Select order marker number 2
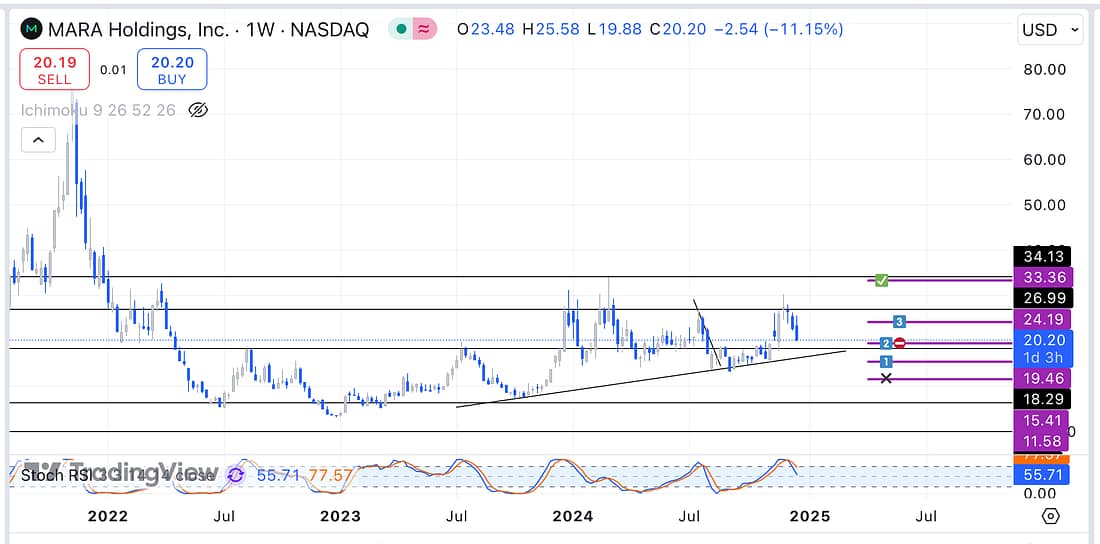The height and width of the screenshot is (544, 1100). [x=885, y=343]
